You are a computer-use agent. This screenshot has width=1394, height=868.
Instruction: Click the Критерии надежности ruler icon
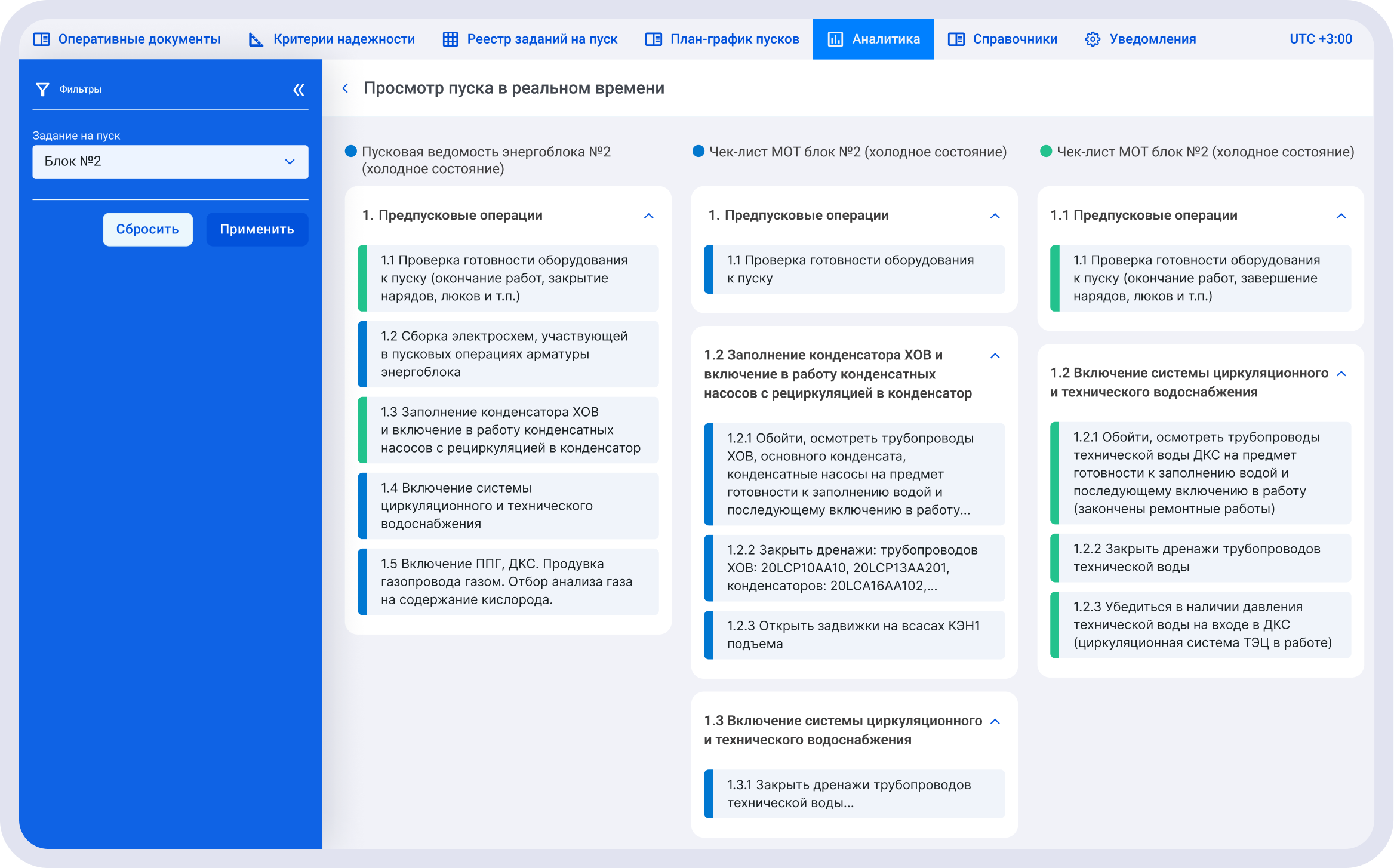tap(256, 39)
